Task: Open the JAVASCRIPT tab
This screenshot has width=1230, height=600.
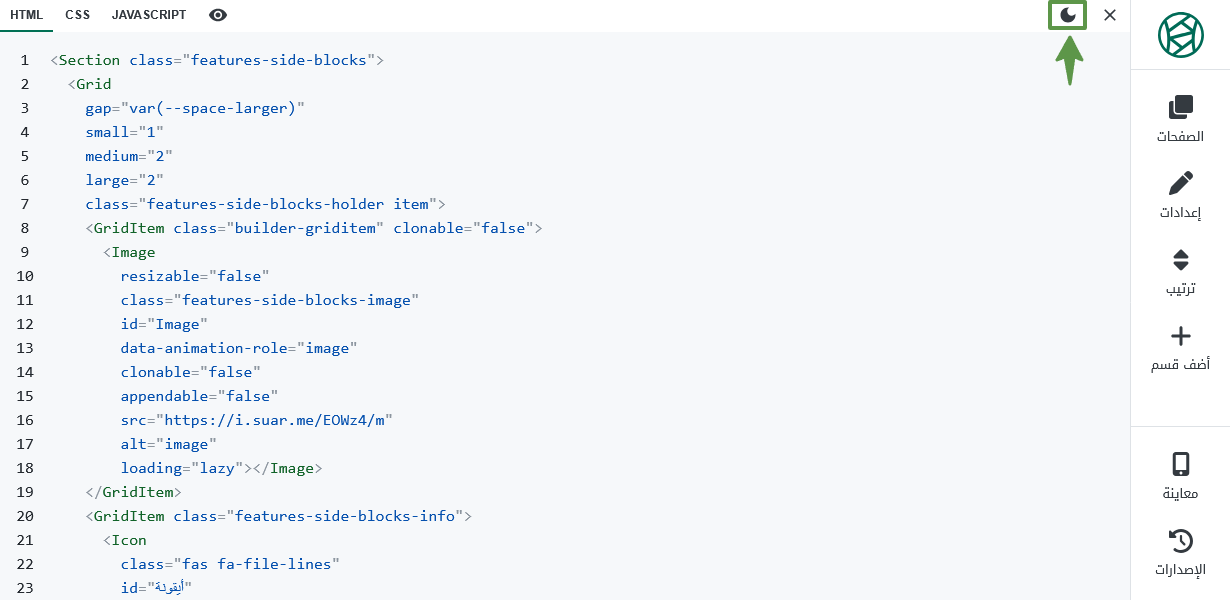Action: [149, 15]
